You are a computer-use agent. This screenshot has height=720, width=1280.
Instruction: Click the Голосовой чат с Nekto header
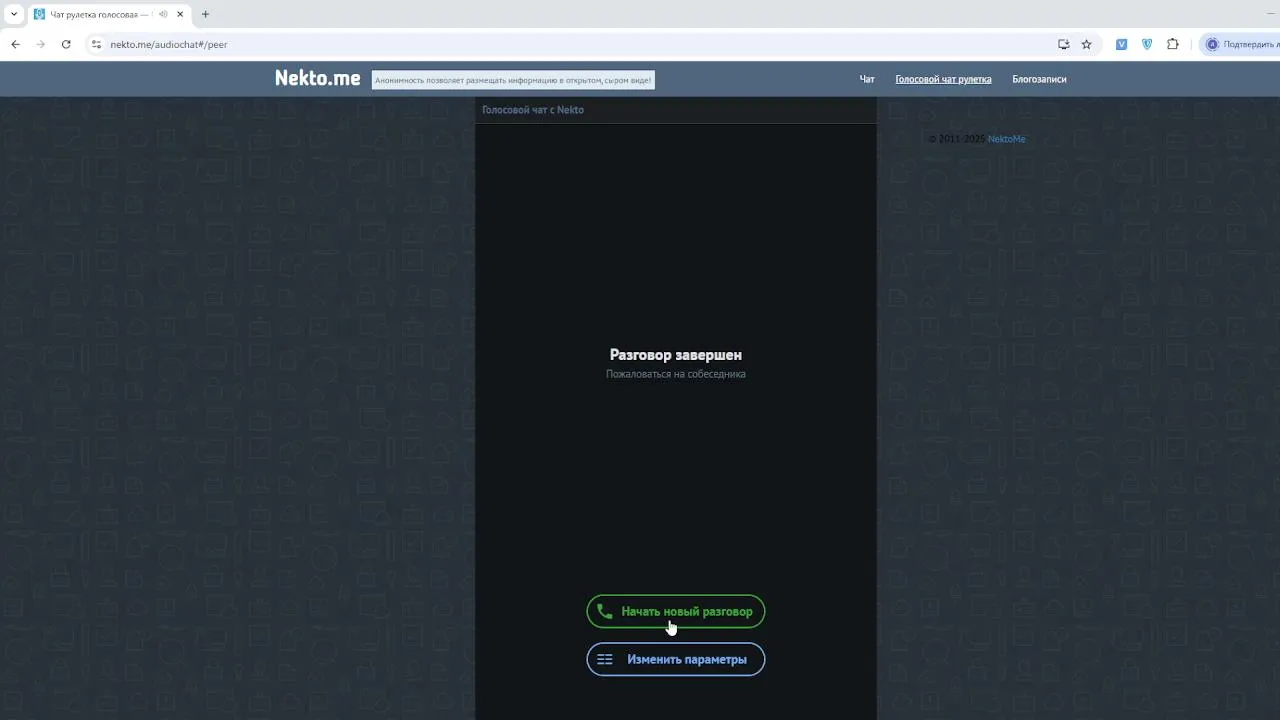(x=533, y=110)
